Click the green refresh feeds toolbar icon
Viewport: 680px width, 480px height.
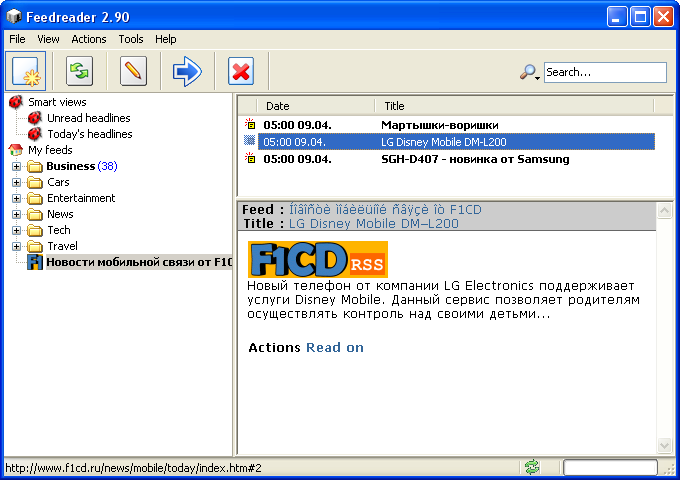click(79, 71)
